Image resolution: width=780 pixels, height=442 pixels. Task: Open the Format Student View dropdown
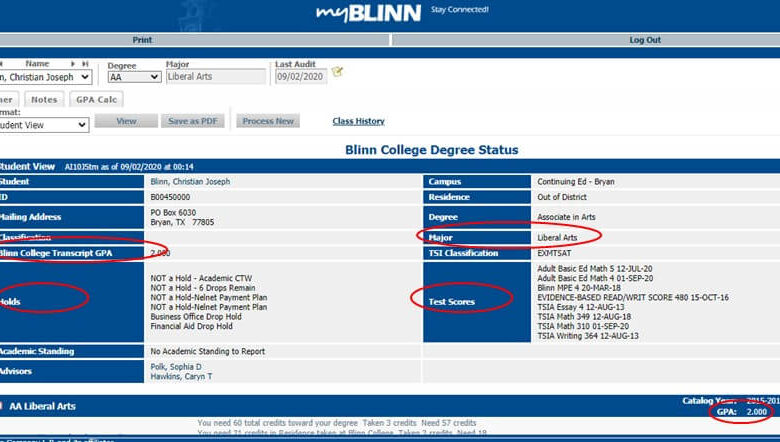tap(44, 125)
